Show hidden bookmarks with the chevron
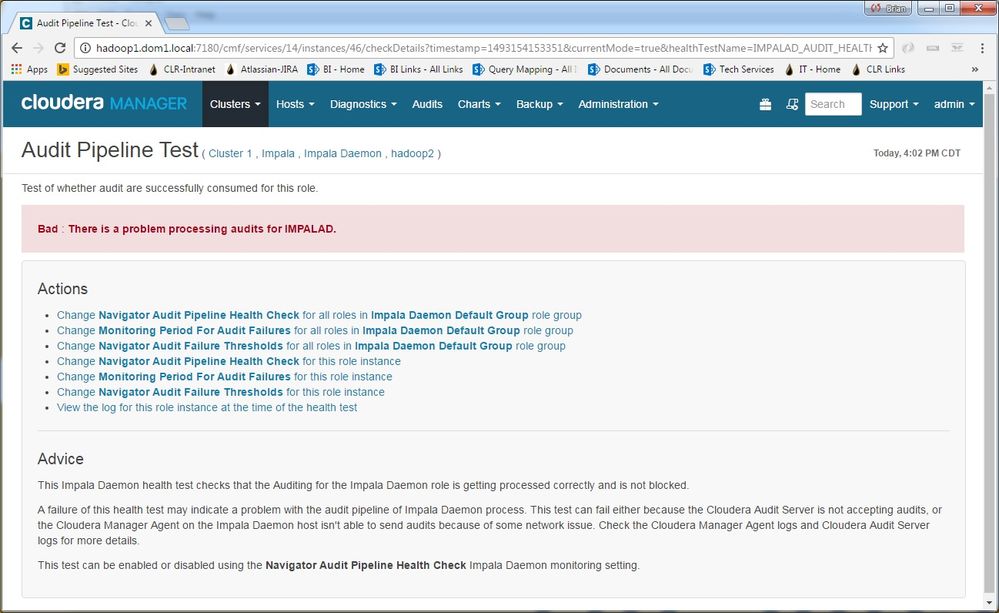The height and width of the screenshot is (613, 999). 975,69
